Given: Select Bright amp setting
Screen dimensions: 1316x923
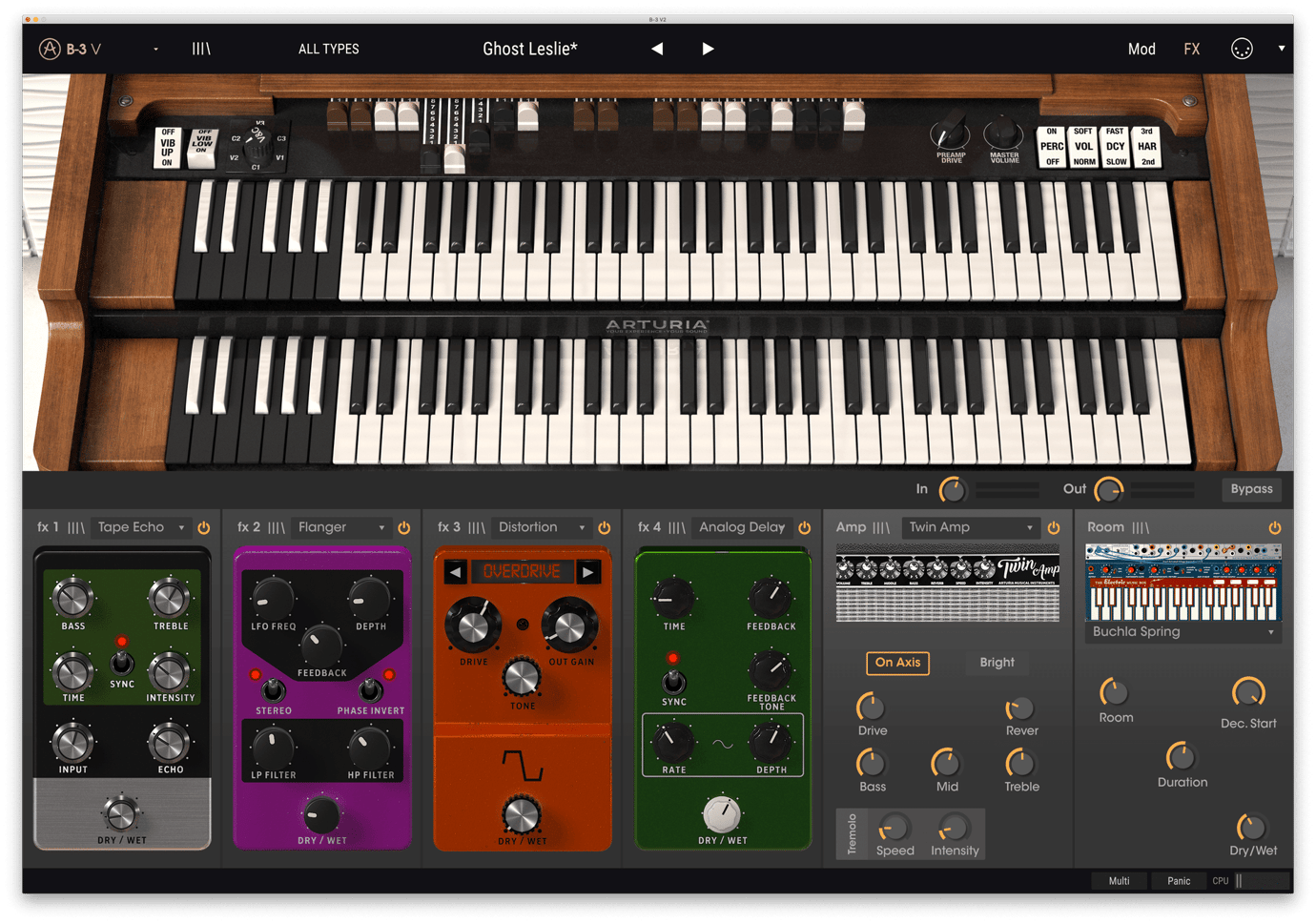Looking at the screenshot, I should (x=997, y=663).
